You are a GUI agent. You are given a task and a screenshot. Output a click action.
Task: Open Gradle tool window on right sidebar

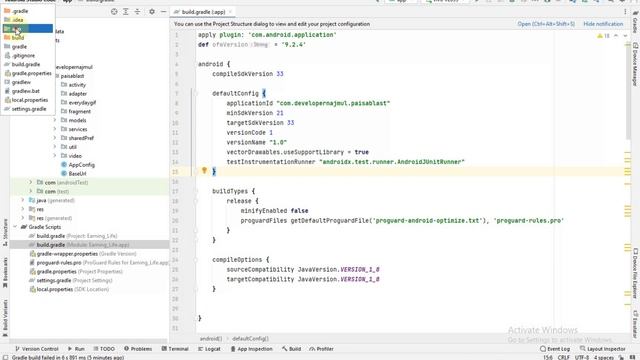point(635,22)
